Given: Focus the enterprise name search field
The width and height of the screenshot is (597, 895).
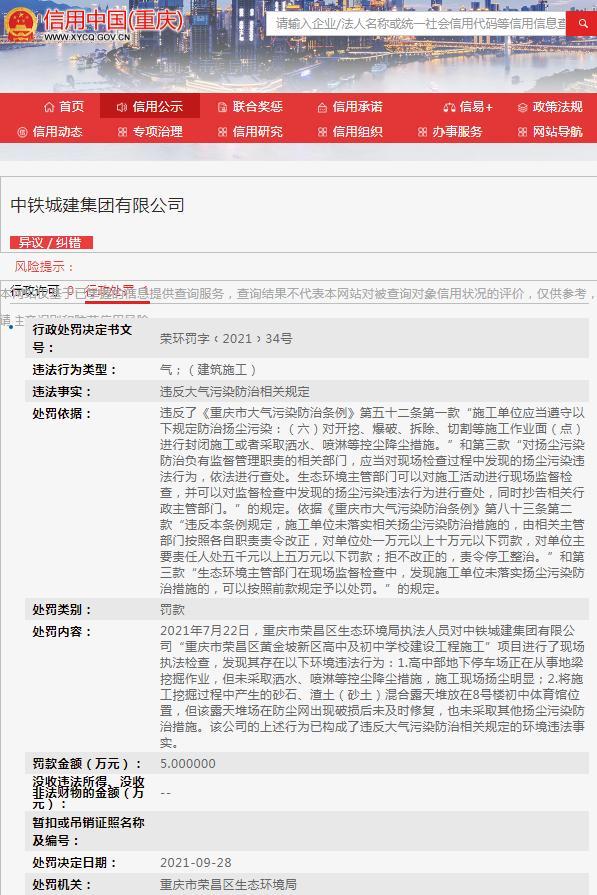Looking at the screenshot, I should point(417,23).
